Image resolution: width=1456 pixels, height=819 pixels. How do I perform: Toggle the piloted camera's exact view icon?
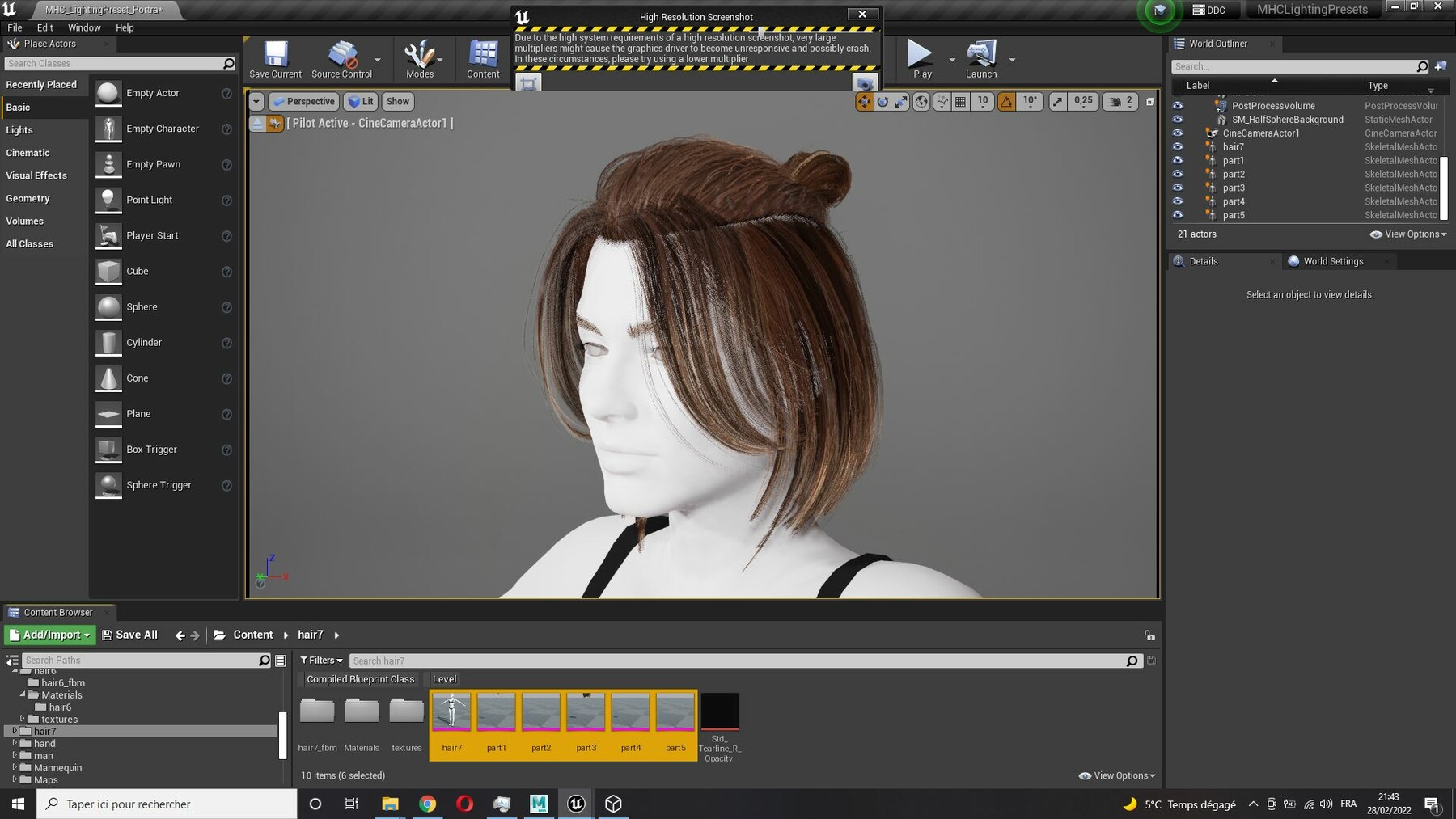[275, 123]
